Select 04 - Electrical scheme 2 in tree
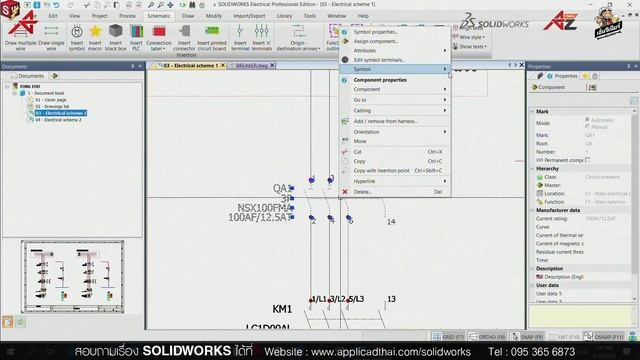640x360 pixels. tap(58, 120)
